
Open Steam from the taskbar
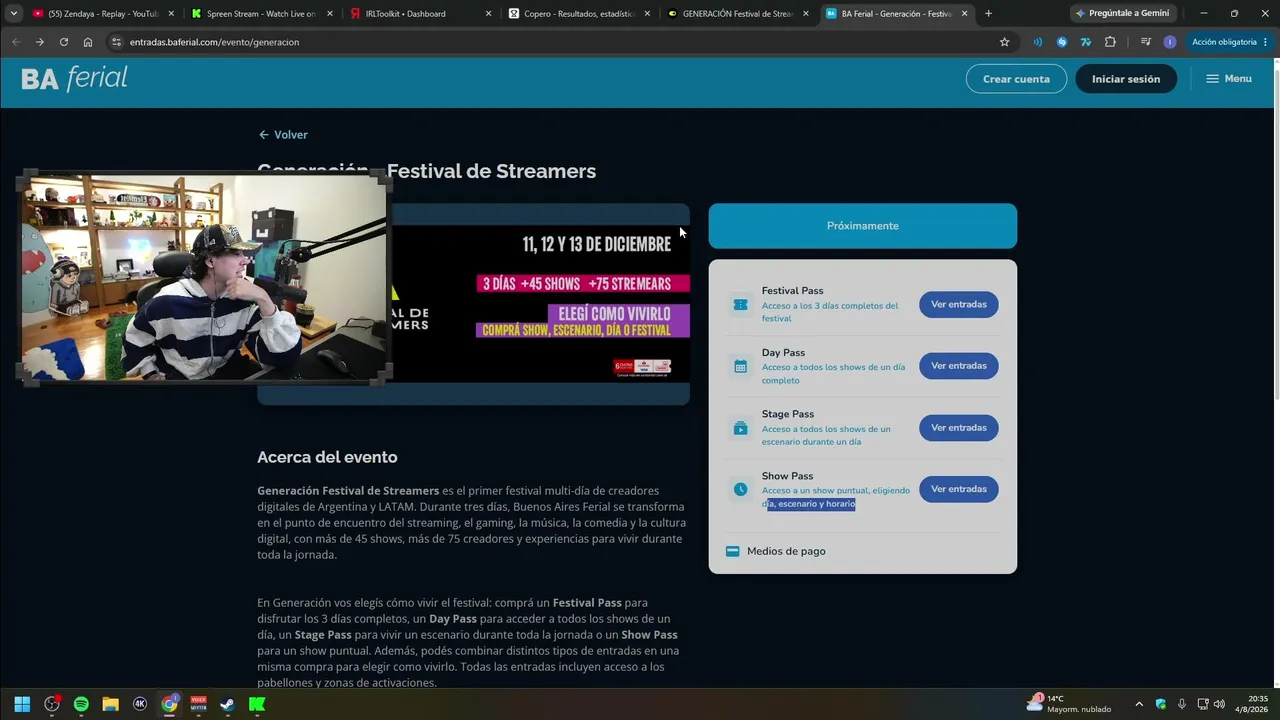227,704
